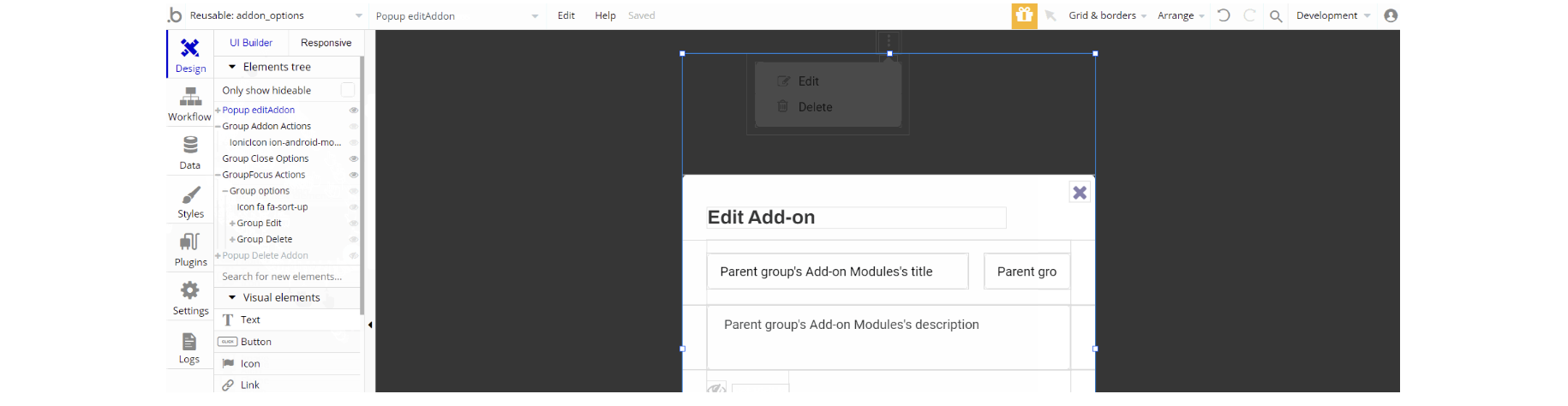
Task: Click the gift box icon
Action: point(1024,15)
